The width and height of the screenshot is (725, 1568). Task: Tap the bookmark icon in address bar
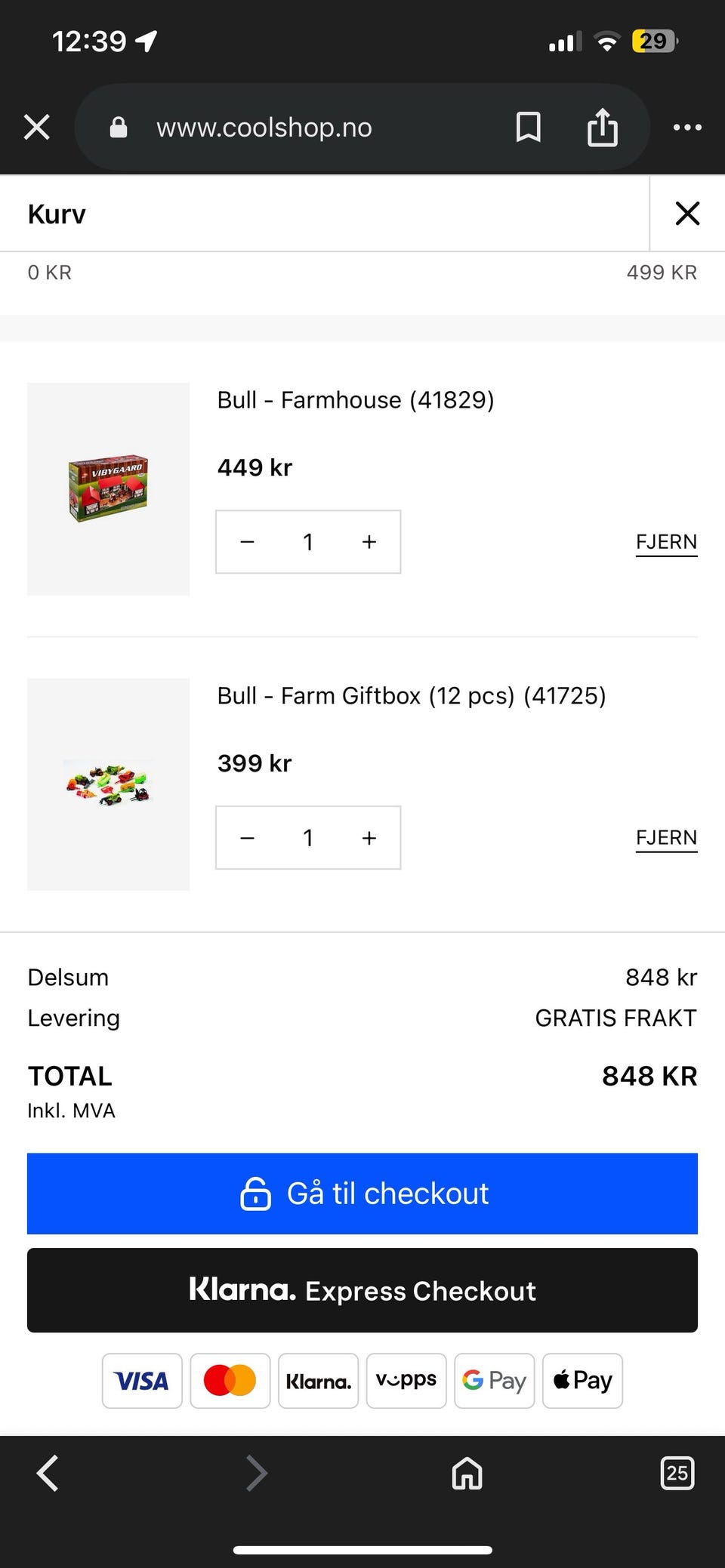[528, 128]
